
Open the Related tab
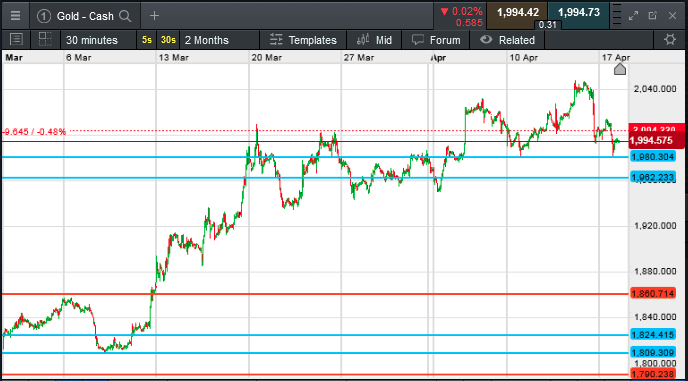coord(507,40)
